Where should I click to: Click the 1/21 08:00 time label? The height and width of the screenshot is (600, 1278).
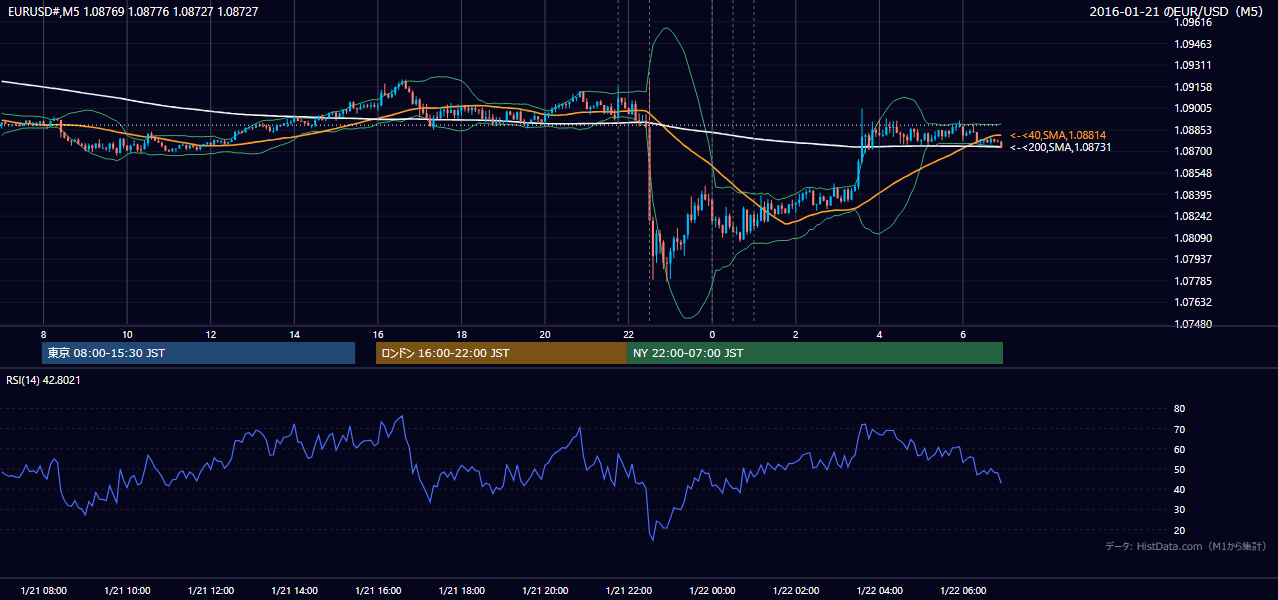[x=43, y=591]
